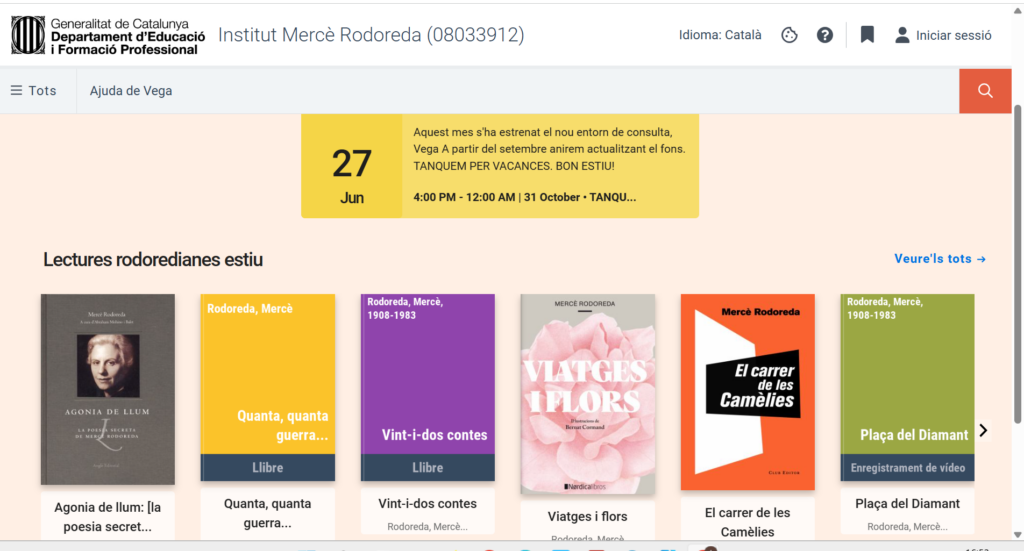1024x551 pixels.
Task: Click the scrollbar down arrow
Action: 1017,535
